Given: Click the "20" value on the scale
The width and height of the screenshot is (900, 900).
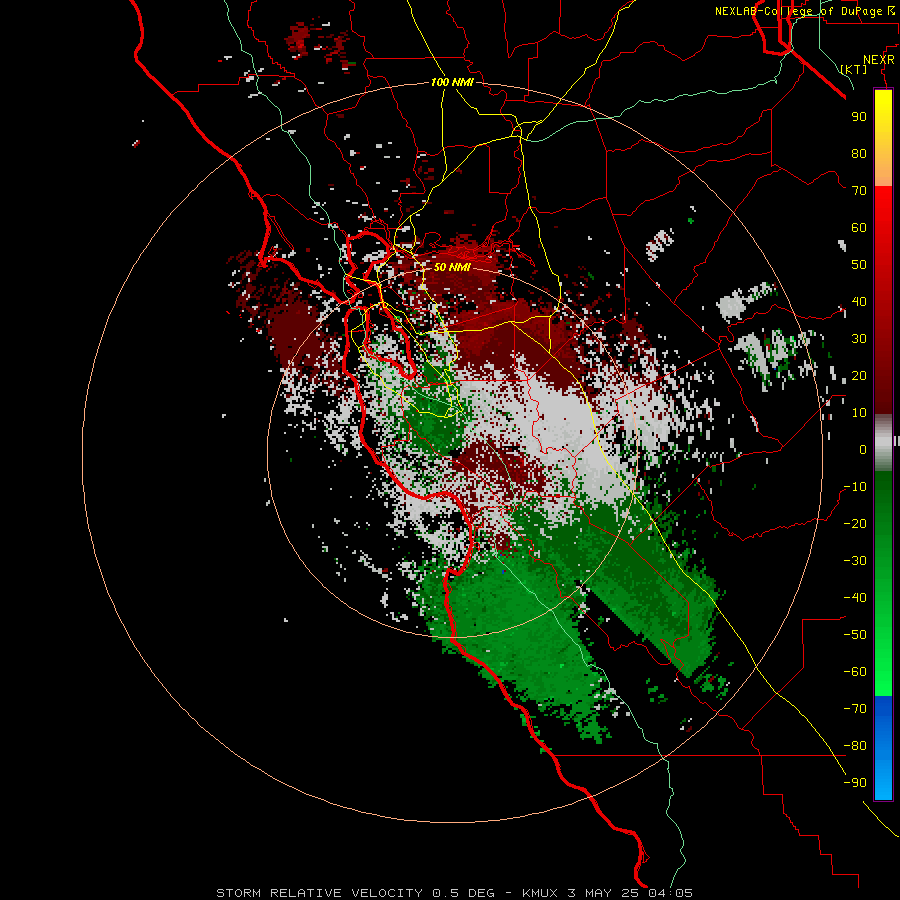Looking at the screenshot, I should [859, 376].
